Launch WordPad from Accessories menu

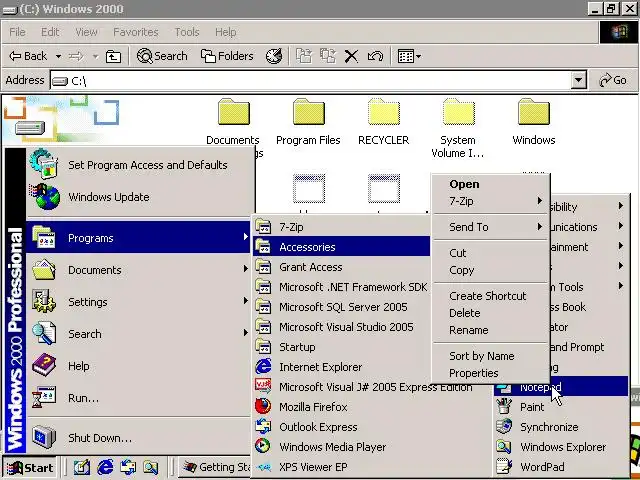point(561,467)
